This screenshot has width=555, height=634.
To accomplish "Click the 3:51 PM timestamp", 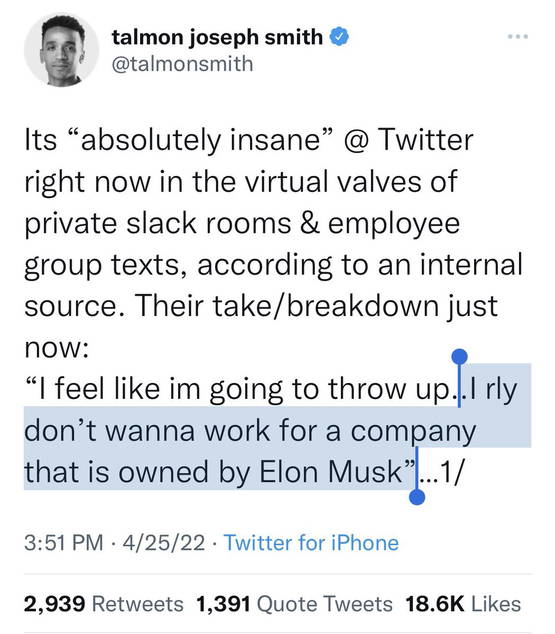I will (x=63, y=543).
